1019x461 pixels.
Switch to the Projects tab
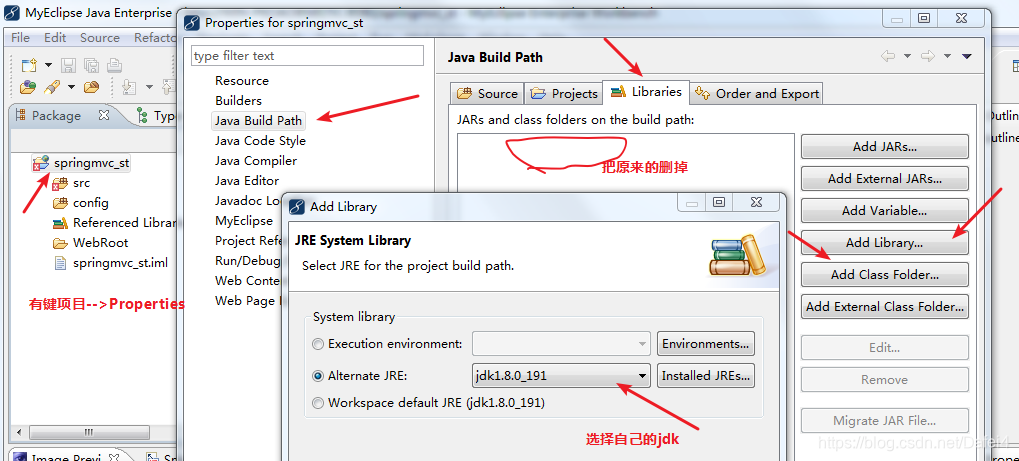coord(563,94)
